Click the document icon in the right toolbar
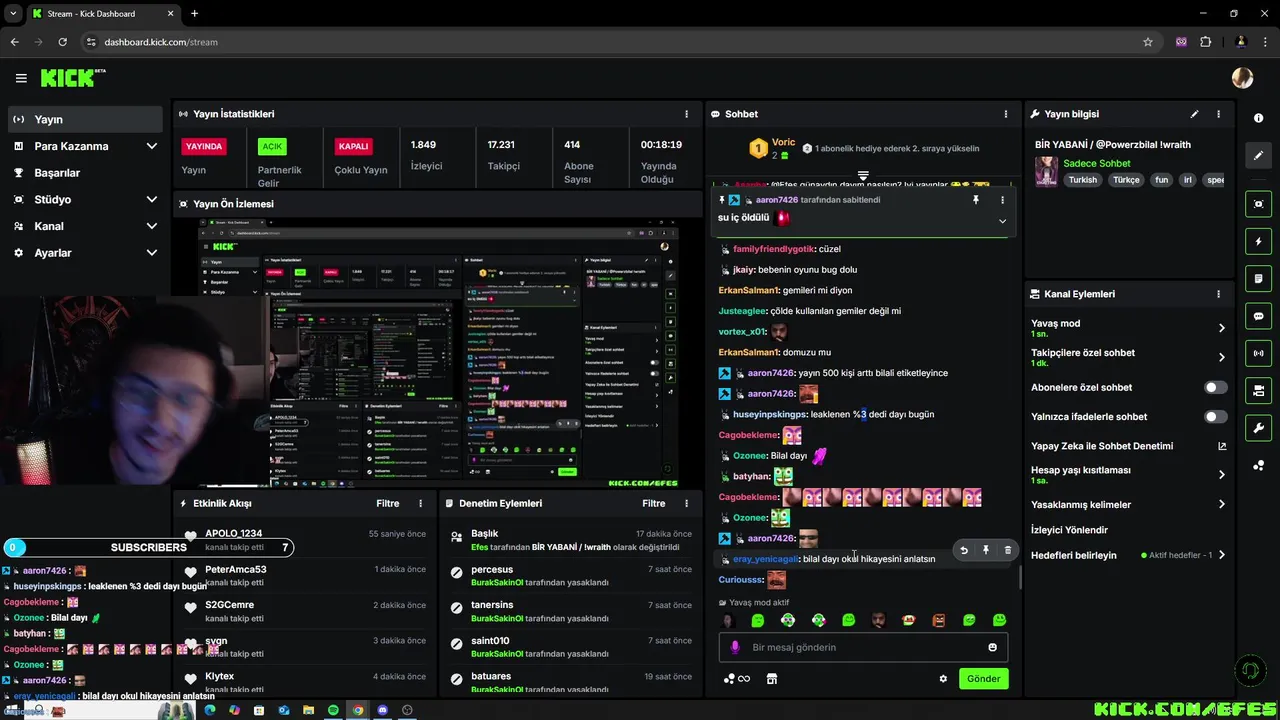This screenshot has height=720, width=1280. click(x=1258, y=278)
